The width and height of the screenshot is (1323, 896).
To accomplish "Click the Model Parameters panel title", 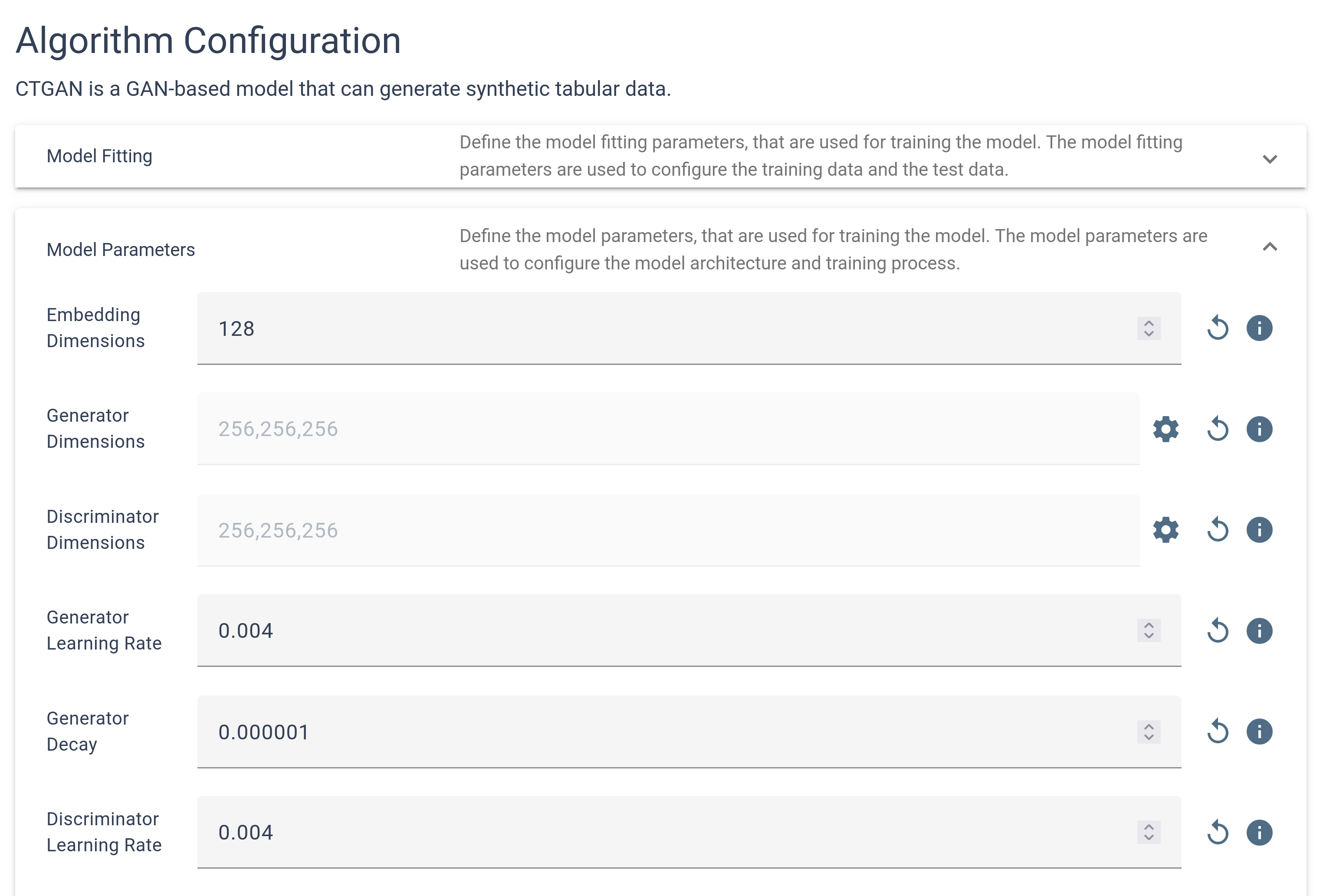I will 121,249.
